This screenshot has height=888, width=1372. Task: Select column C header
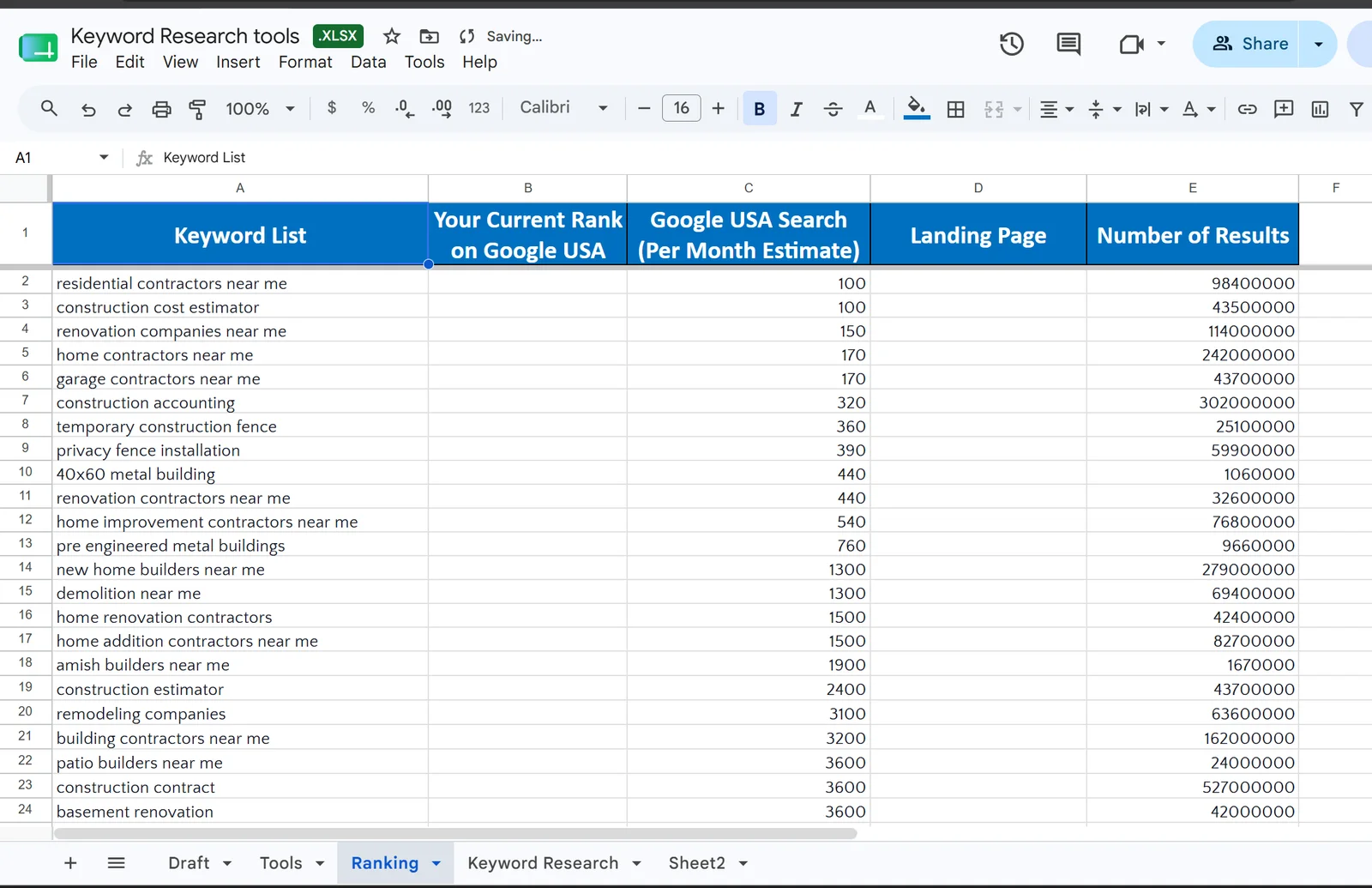click(749, 188)
